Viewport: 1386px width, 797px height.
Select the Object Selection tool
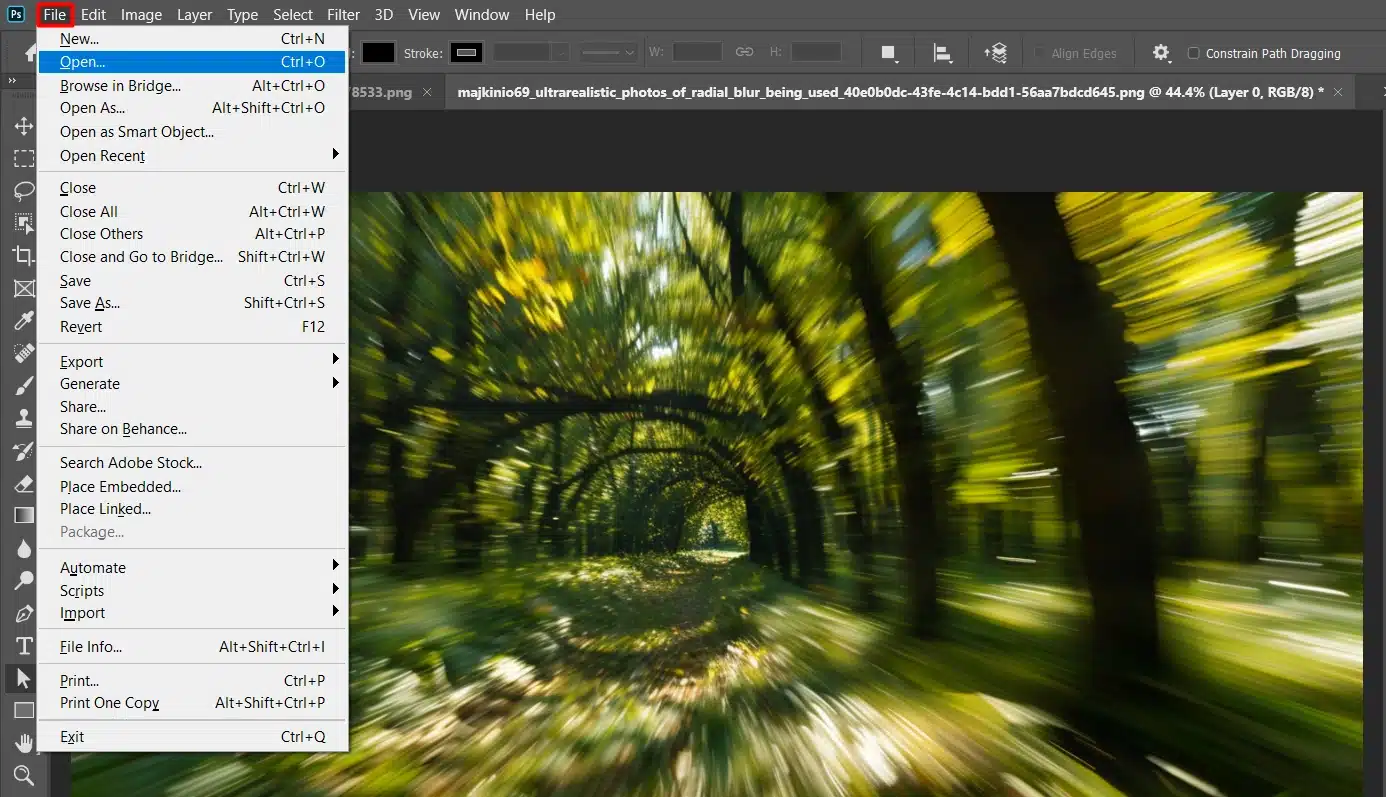23,223
